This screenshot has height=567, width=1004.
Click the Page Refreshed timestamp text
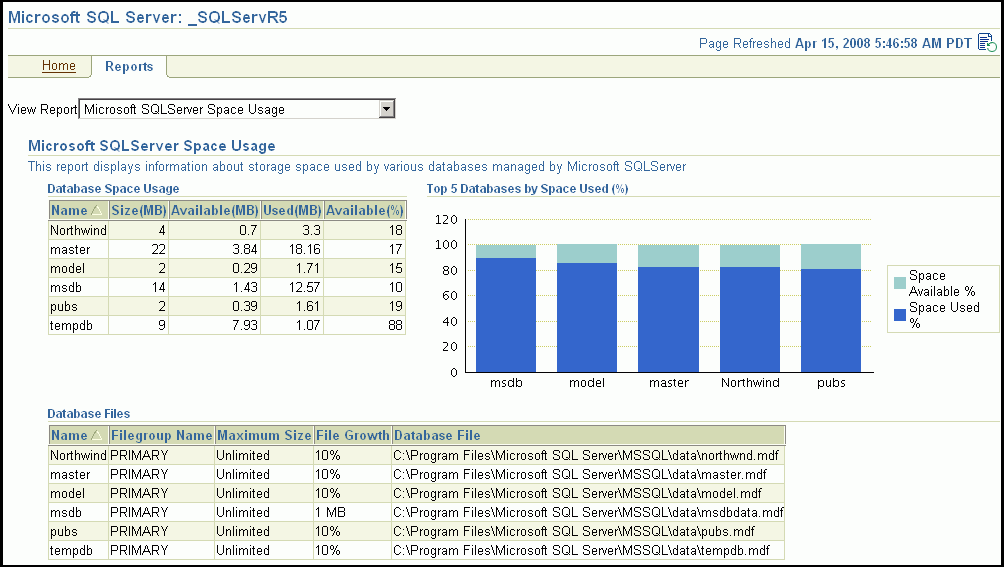point(836,44)
